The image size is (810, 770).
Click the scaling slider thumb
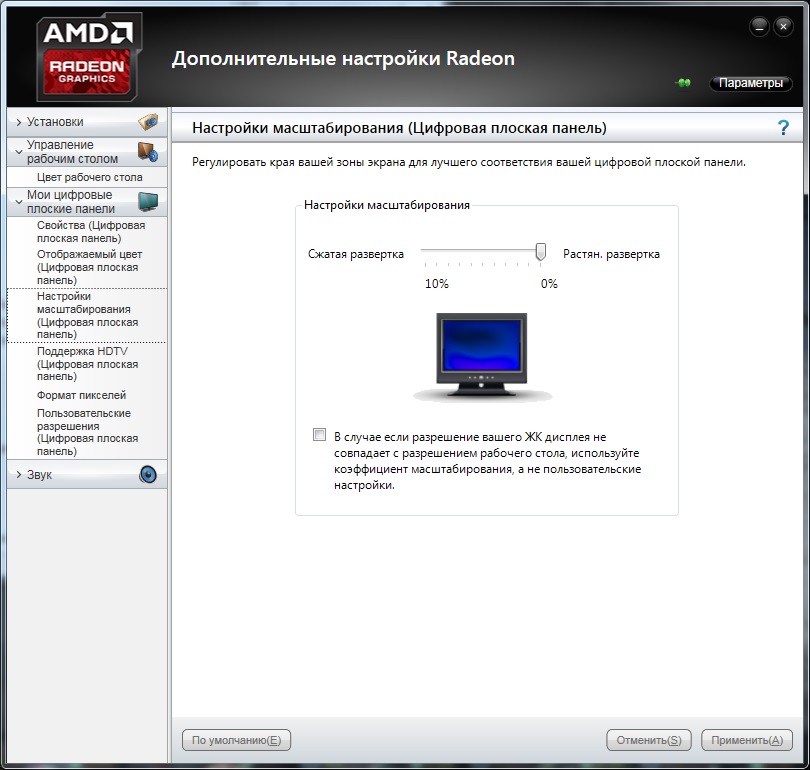pos(541,252)
